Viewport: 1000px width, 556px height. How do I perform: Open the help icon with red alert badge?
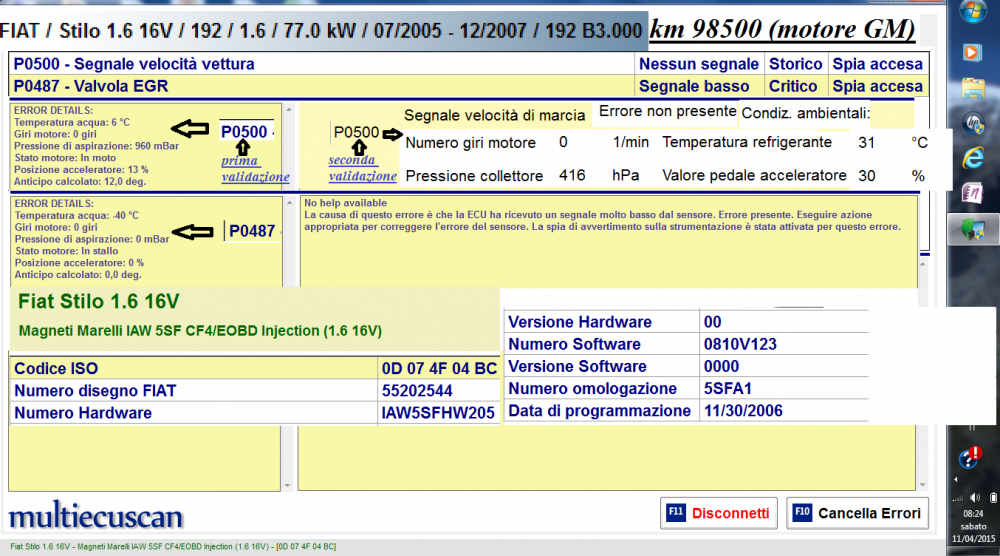click(x=971, y=457)
